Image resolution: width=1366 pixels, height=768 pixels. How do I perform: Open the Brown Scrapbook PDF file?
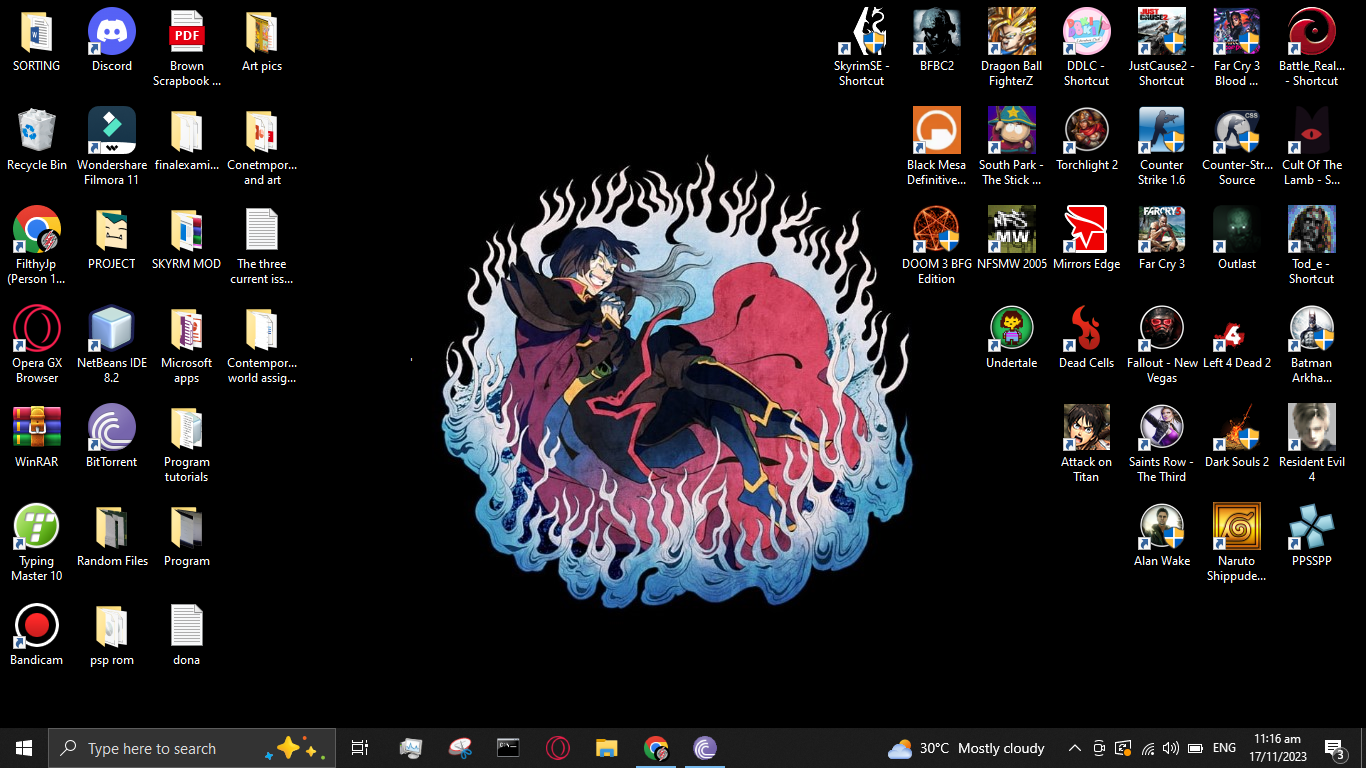(x=187, y=47)
